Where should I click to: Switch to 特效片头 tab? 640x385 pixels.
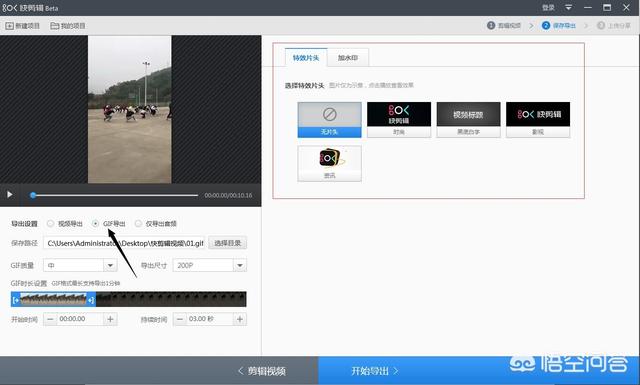coord(306,58)
